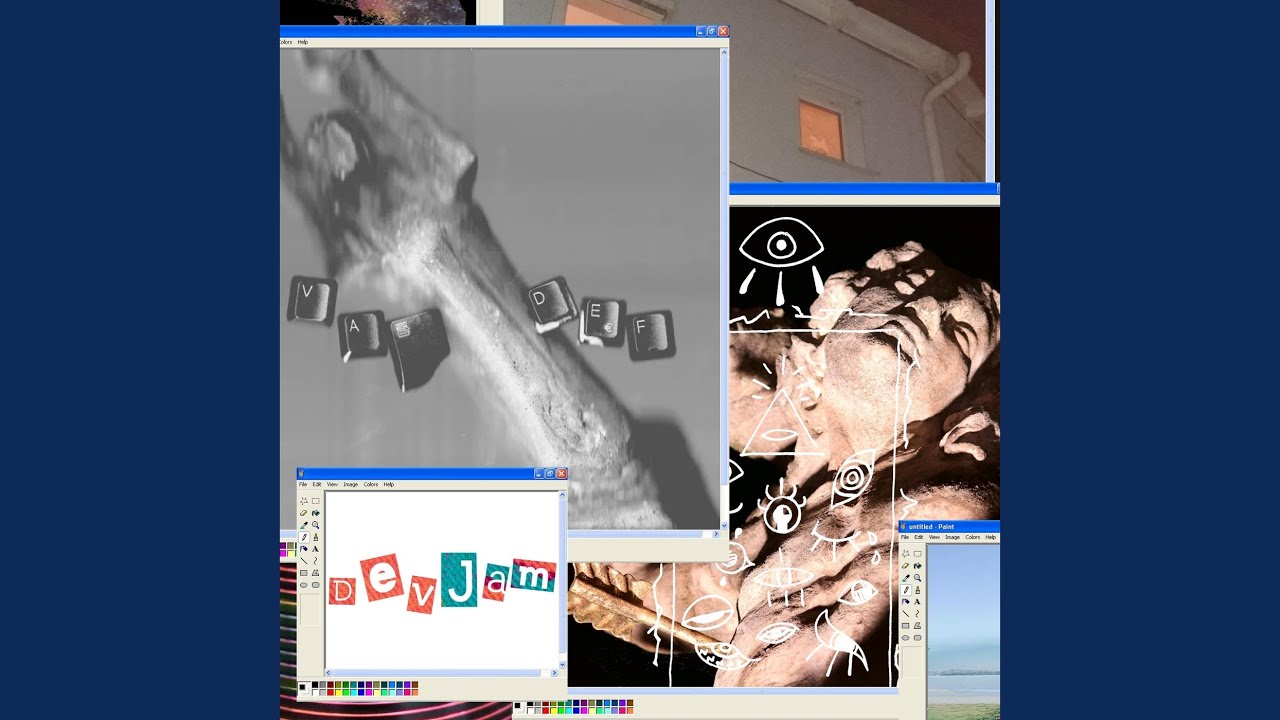Select rectangular Select tool in DevJam Paint window

click(316, 501)
